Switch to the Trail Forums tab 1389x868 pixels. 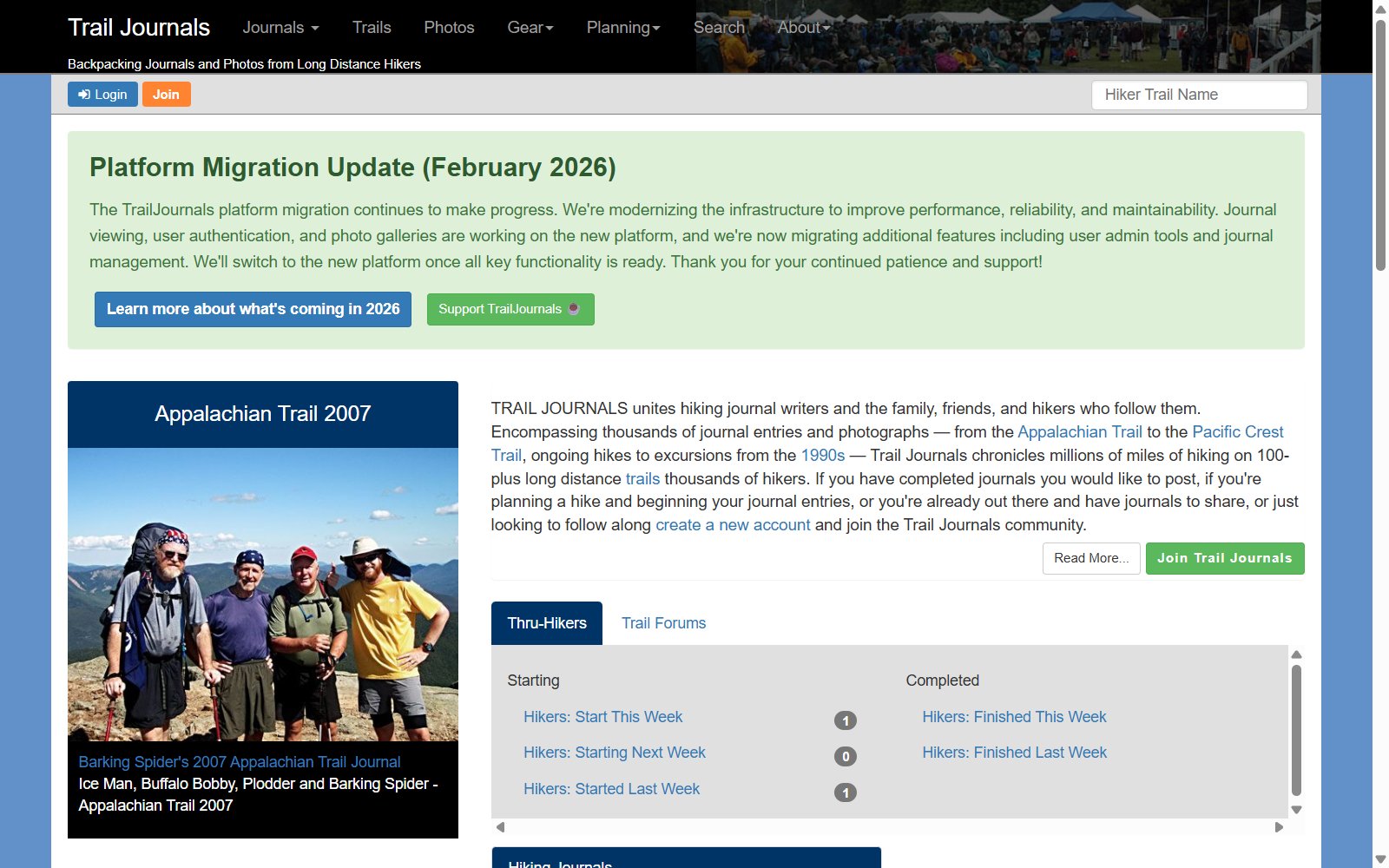point(663,623)
